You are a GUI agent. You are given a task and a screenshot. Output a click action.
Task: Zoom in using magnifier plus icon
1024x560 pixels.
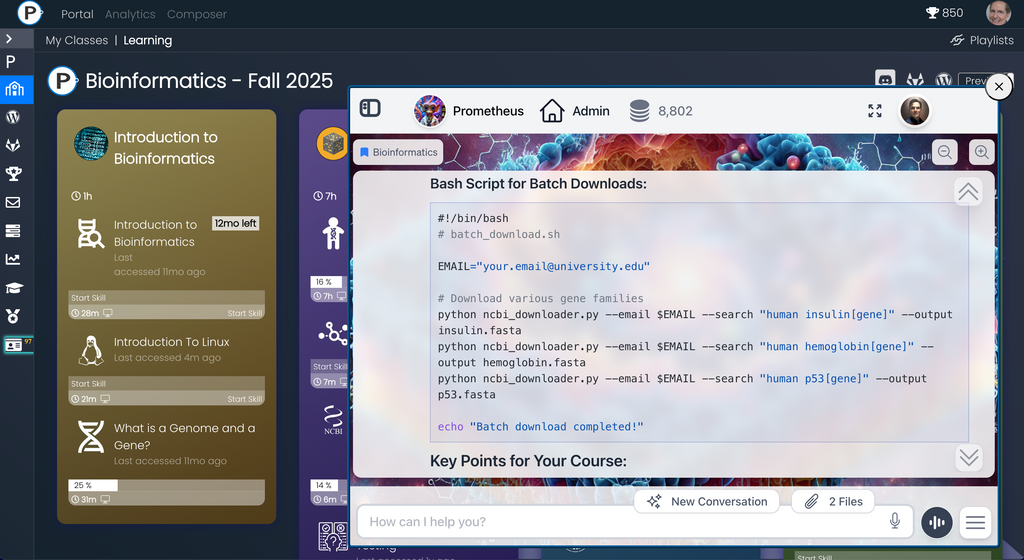click(x=982, y=152)
